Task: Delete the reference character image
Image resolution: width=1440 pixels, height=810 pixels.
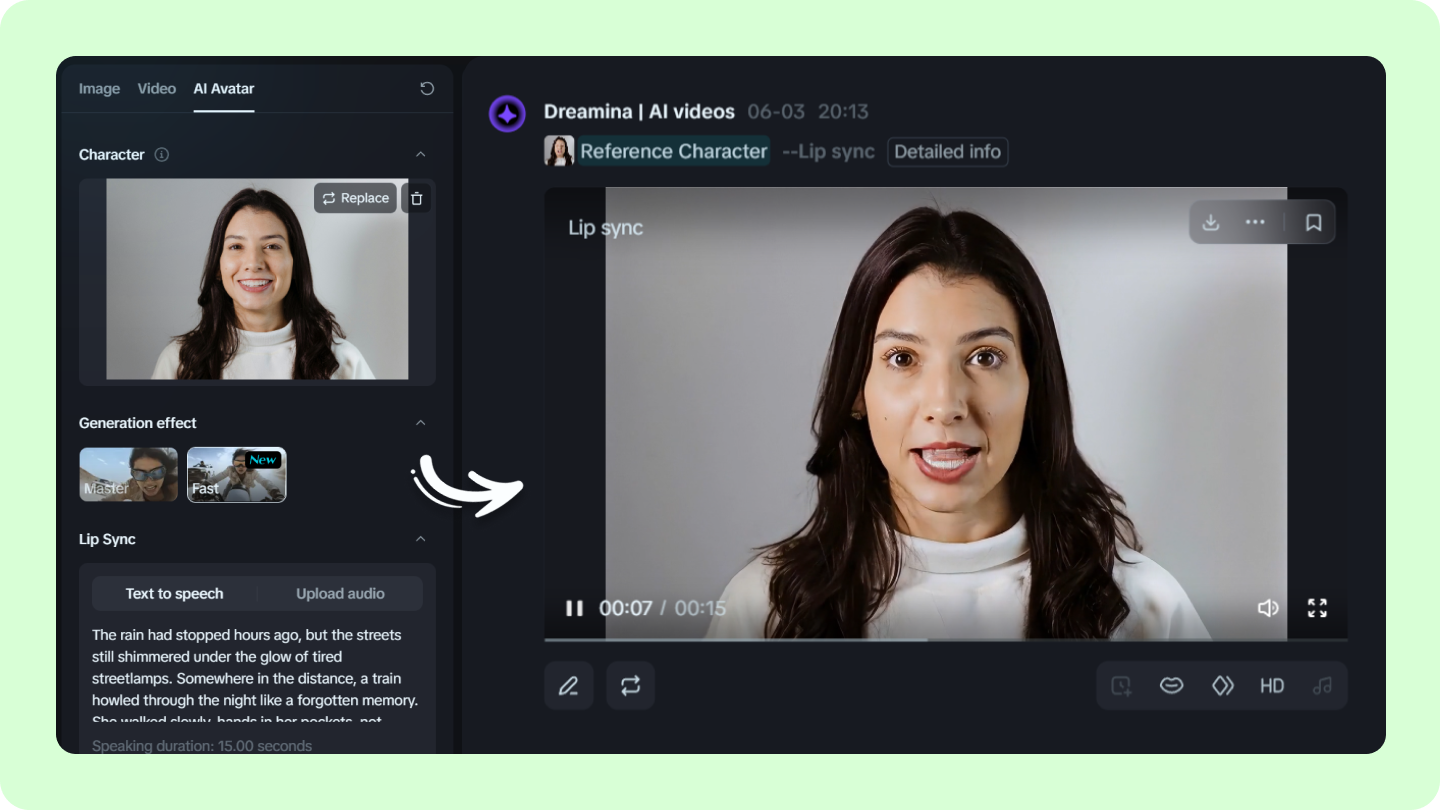Action: [x=416, y=198]
